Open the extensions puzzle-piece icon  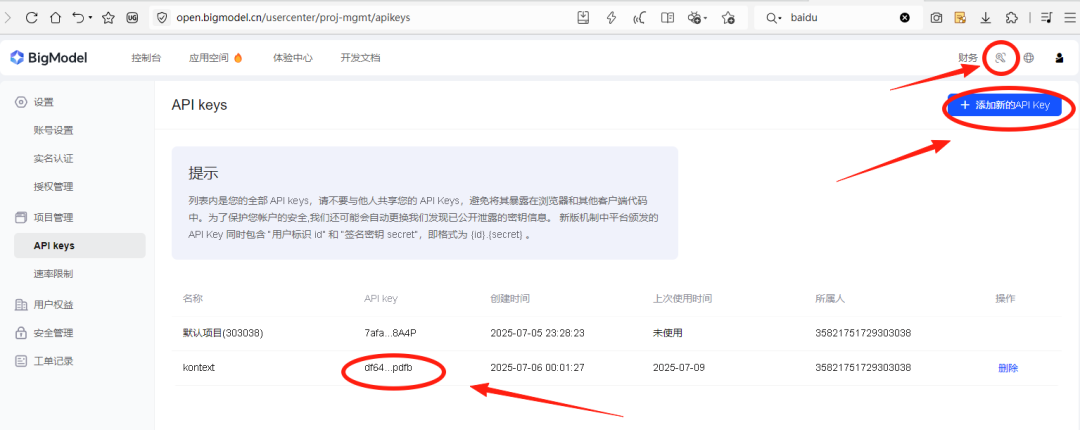1011,18
